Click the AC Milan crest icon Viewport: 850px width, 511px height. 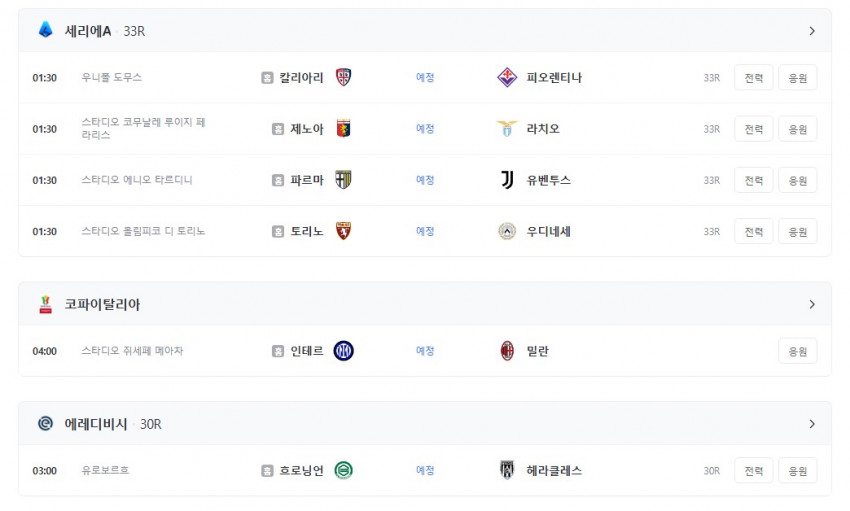[507, 351]
